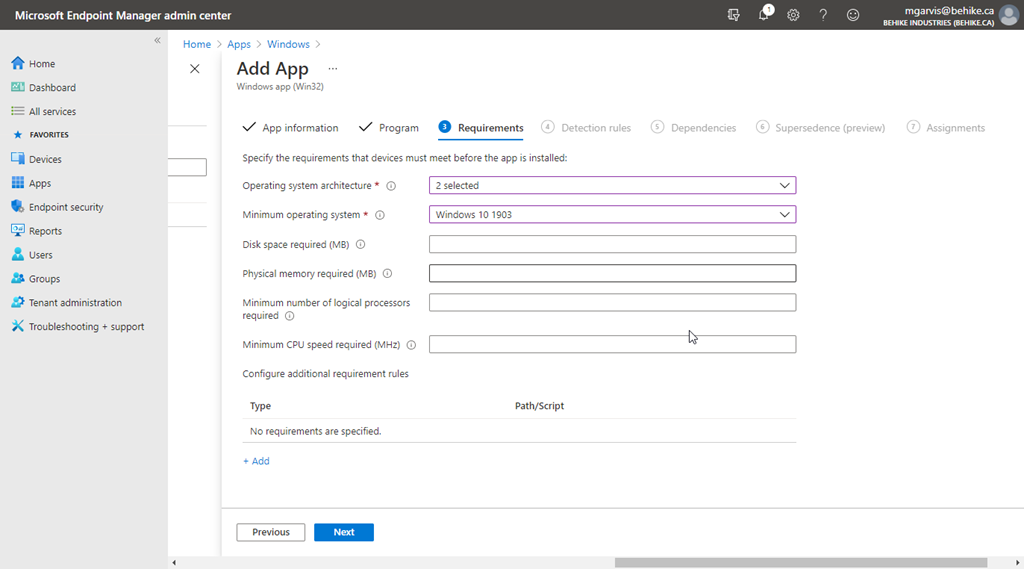Collapse the left navigation sidebar
This screenshot has width=1024, height=569.
(157, 40)
